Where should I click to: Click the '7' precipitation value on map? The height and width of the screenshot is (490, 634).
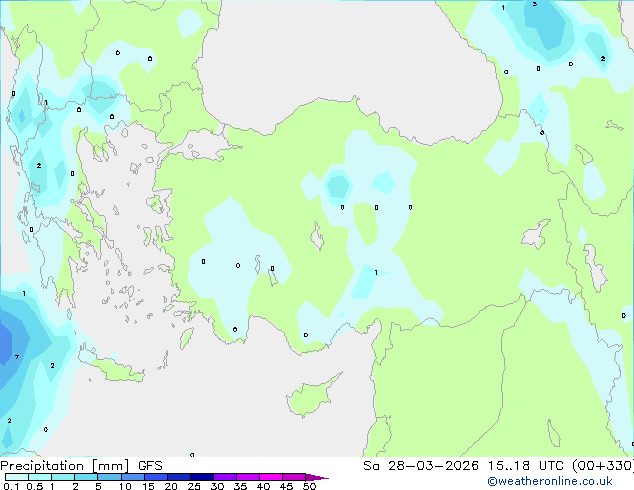[x=17, y=357]
